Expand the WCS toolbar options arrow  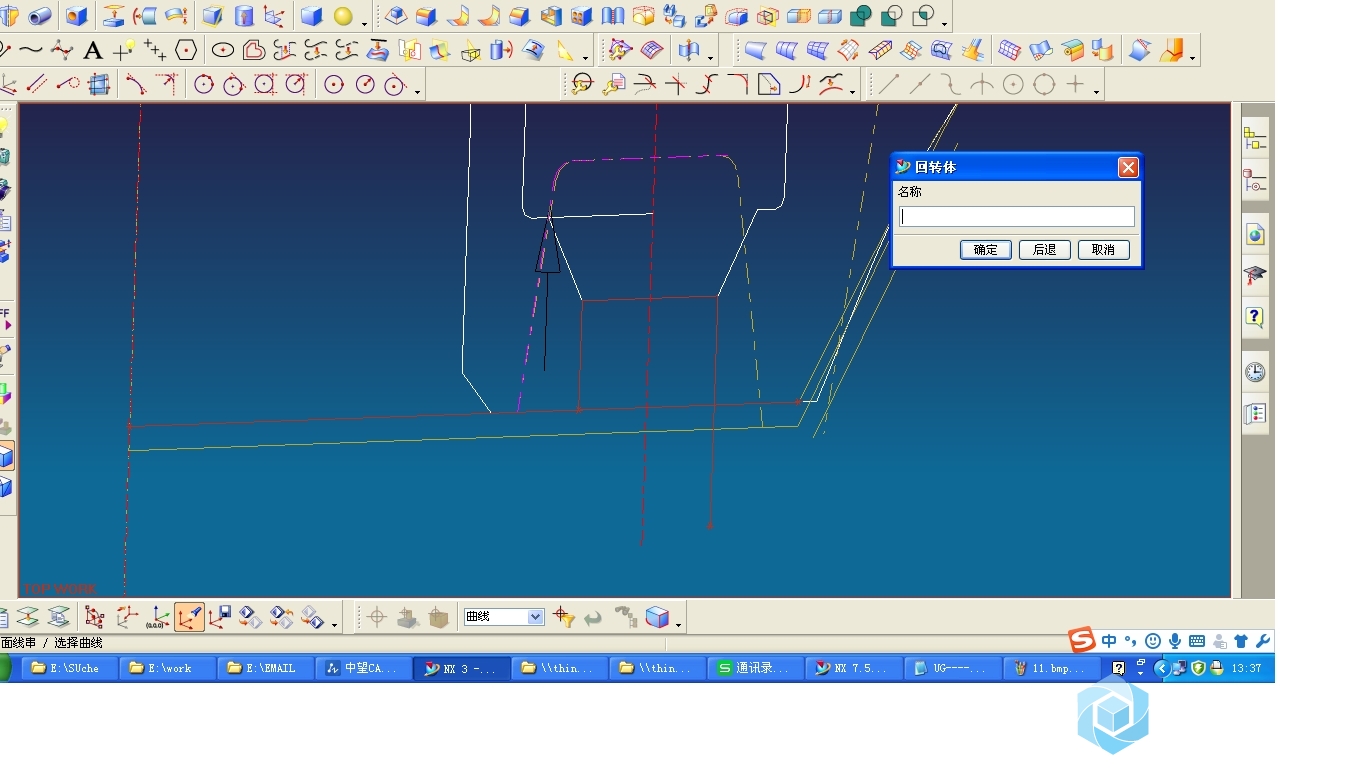[x=334, y=625]
